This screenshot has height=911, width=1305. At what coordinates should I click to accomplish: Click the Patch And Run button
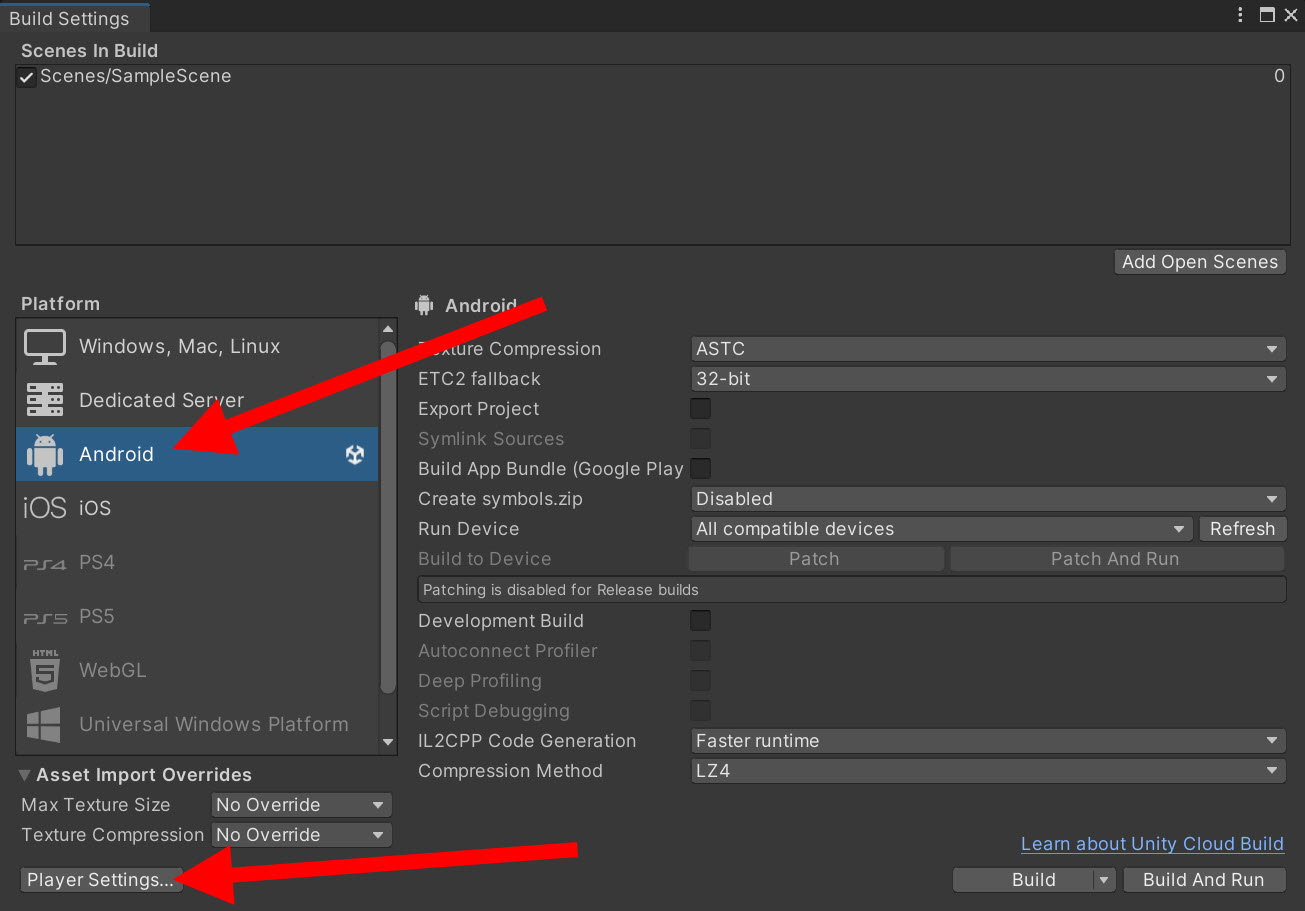tap(1116, 559)
